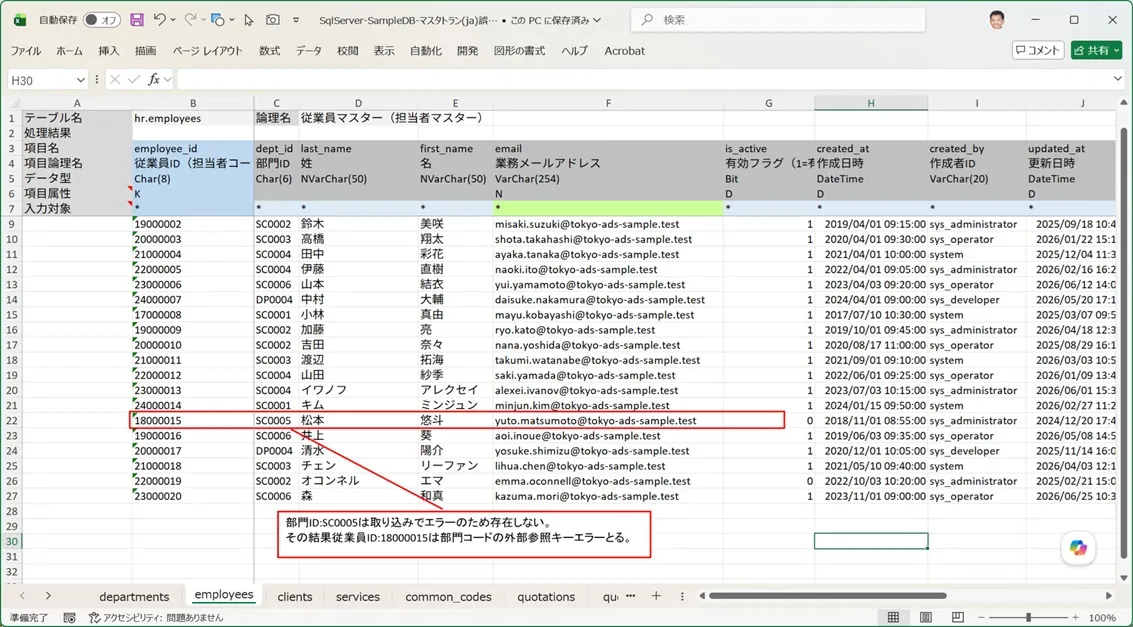Select row 22 header
This screenshot has width=1133, height=627.
(12, 420)
